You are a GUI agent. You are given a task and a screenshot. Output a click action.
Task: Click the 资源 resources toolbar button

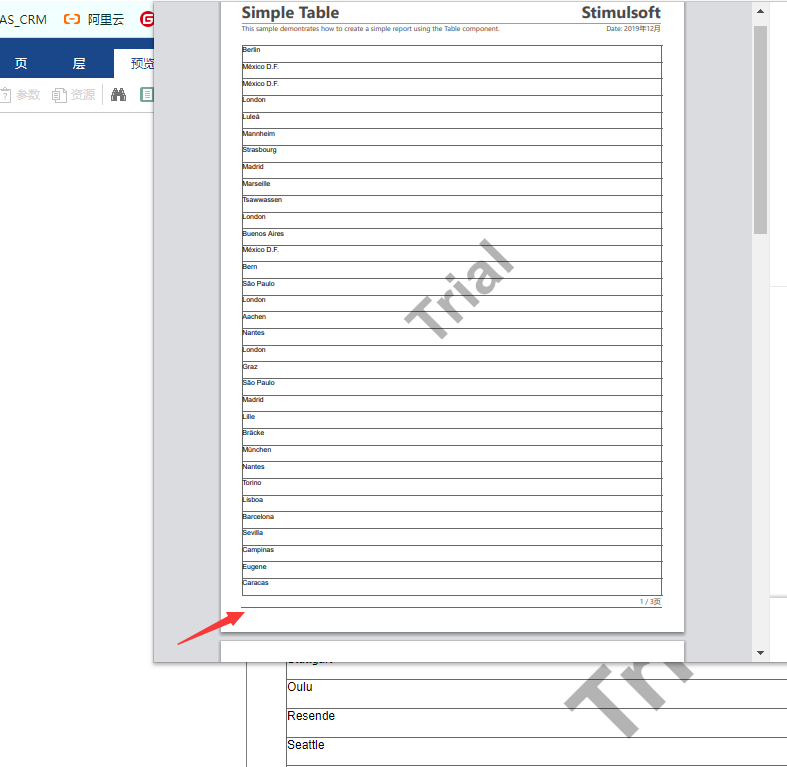pyautogui.click(x=75, y=95)
